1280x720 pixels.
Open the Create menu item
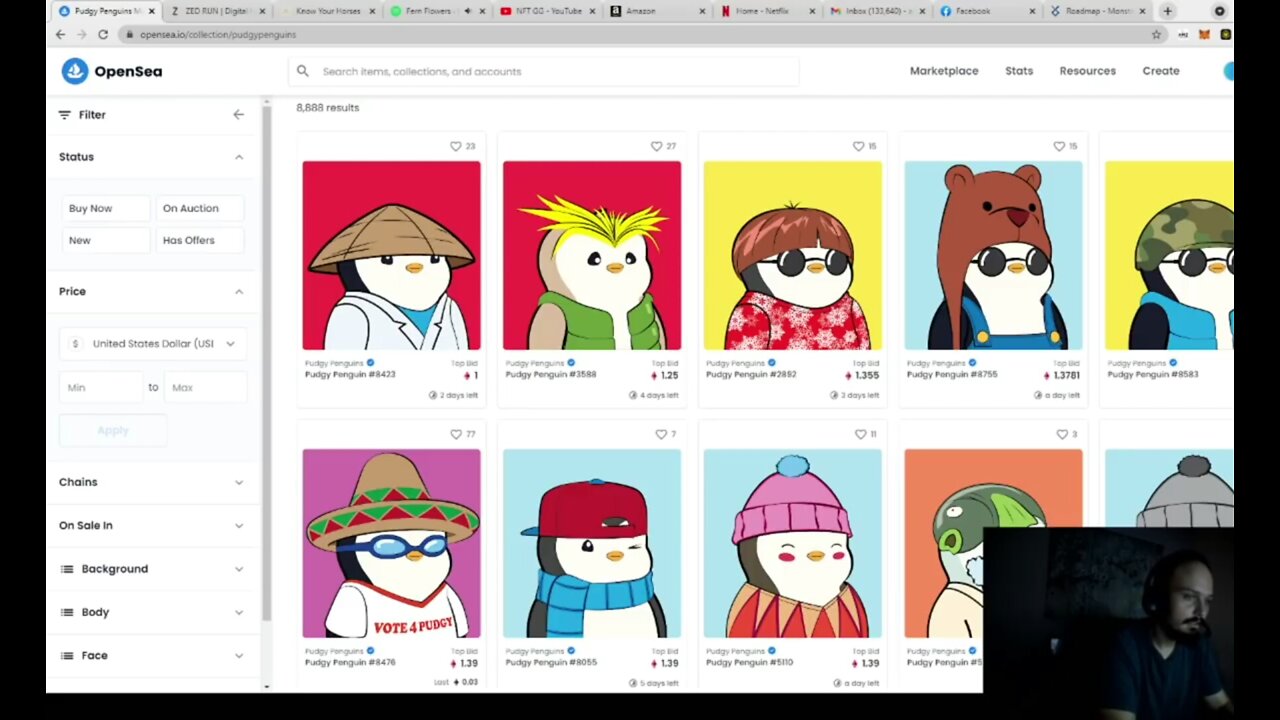(x=1161, y=71)
